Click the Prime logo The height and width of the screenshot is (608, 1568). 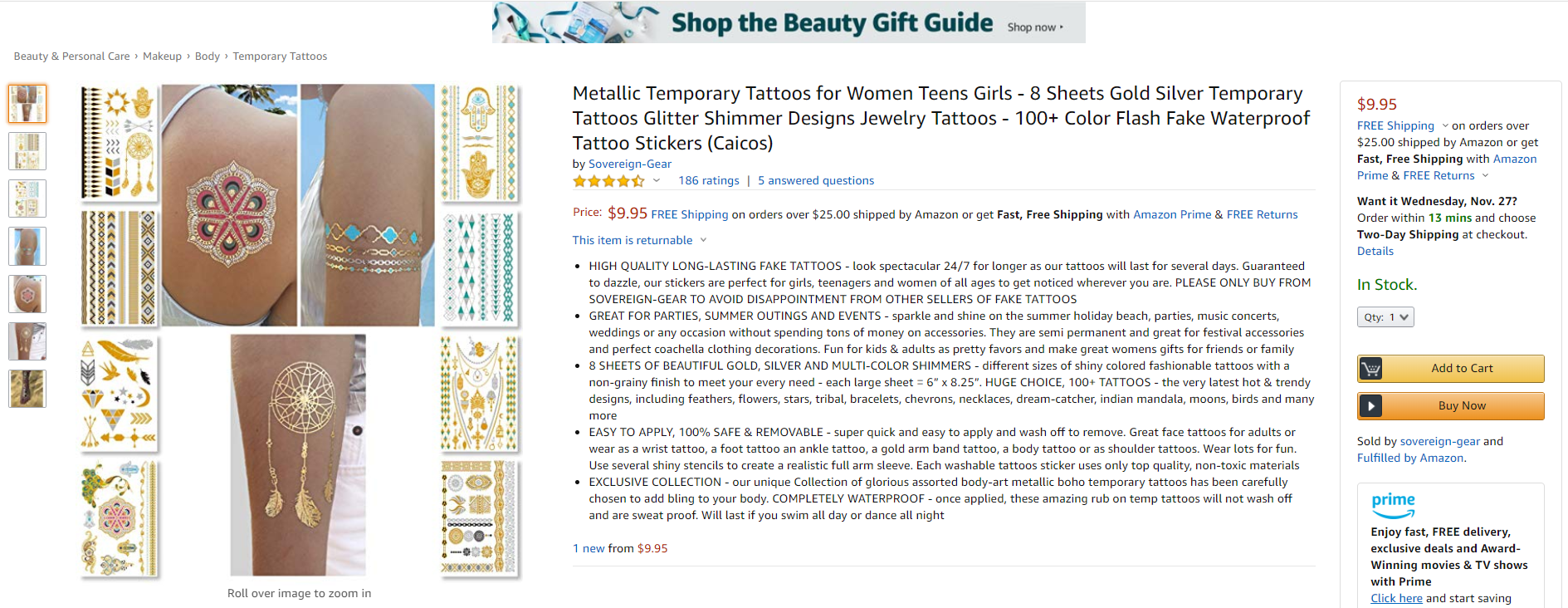(1393, 503)
